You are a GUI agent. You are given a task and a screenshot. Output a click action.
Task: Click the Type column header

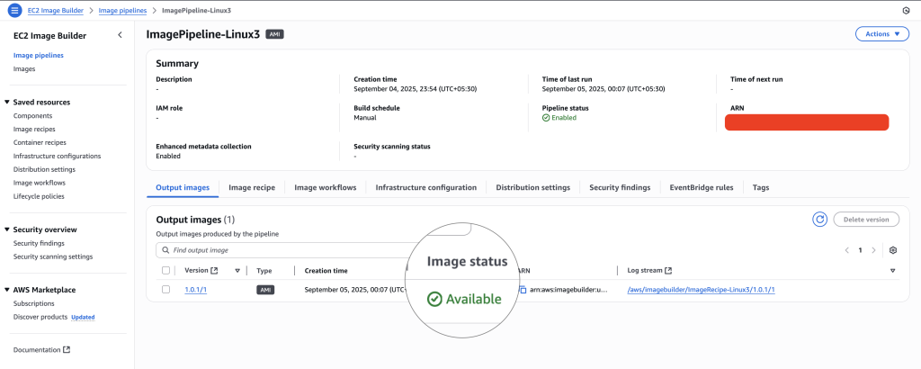[264, 270]
